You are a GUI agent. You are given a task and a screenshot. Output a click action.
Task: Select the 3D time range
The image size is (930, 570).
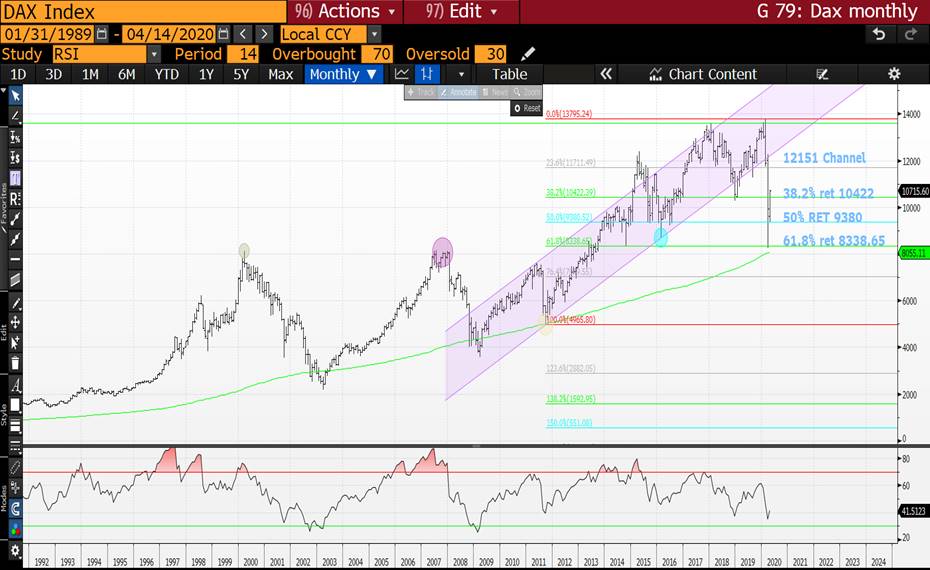point(53,74)
